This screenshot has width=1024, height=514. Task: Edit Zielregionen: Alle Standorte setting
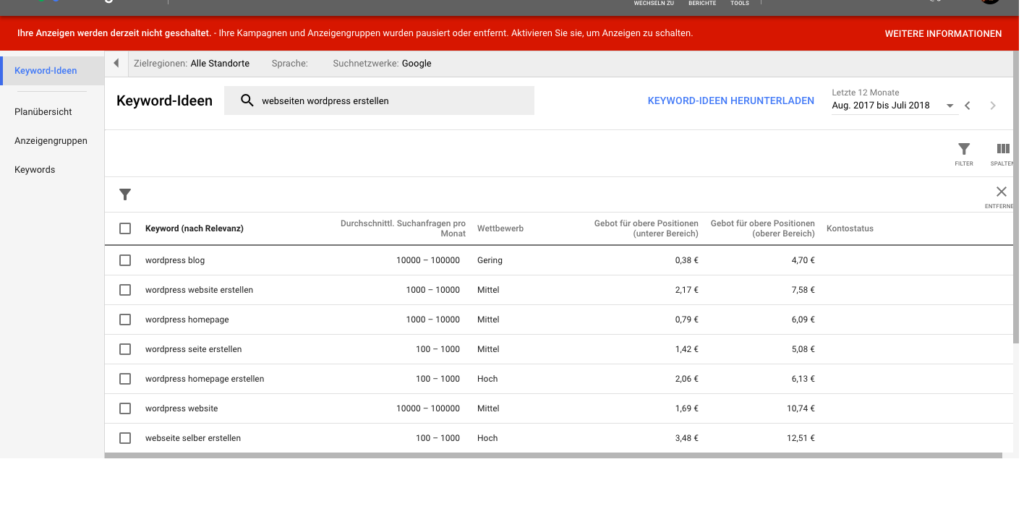tap(191, 63)
